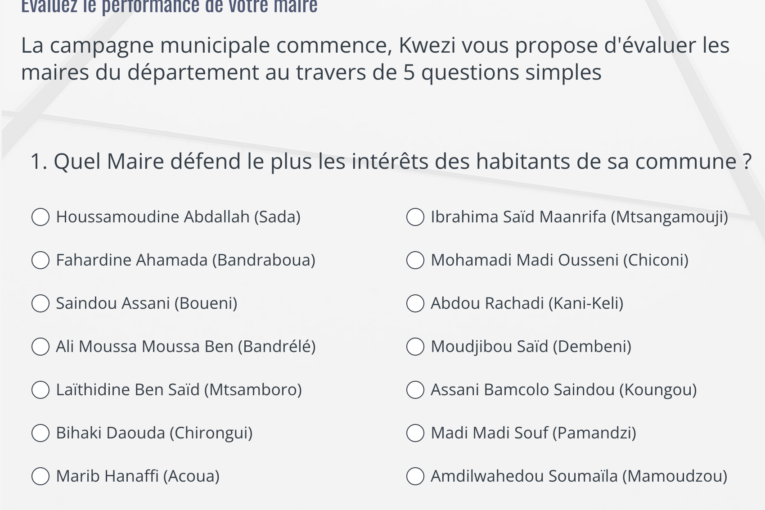Select Ali Moussa Moussa Ben (Bandrélé)
This screenshot has height=510, width=765.
coord(41,347)
